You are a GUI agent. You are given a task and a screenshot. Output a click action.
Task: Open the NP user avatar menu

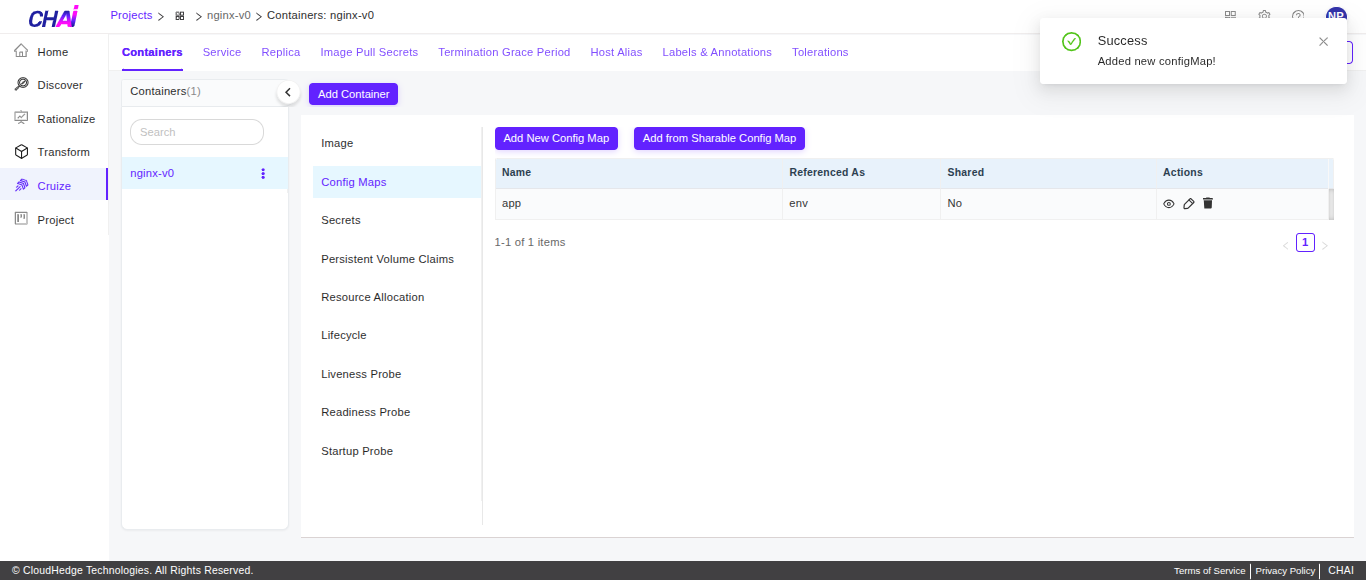tap(1336, 15)
